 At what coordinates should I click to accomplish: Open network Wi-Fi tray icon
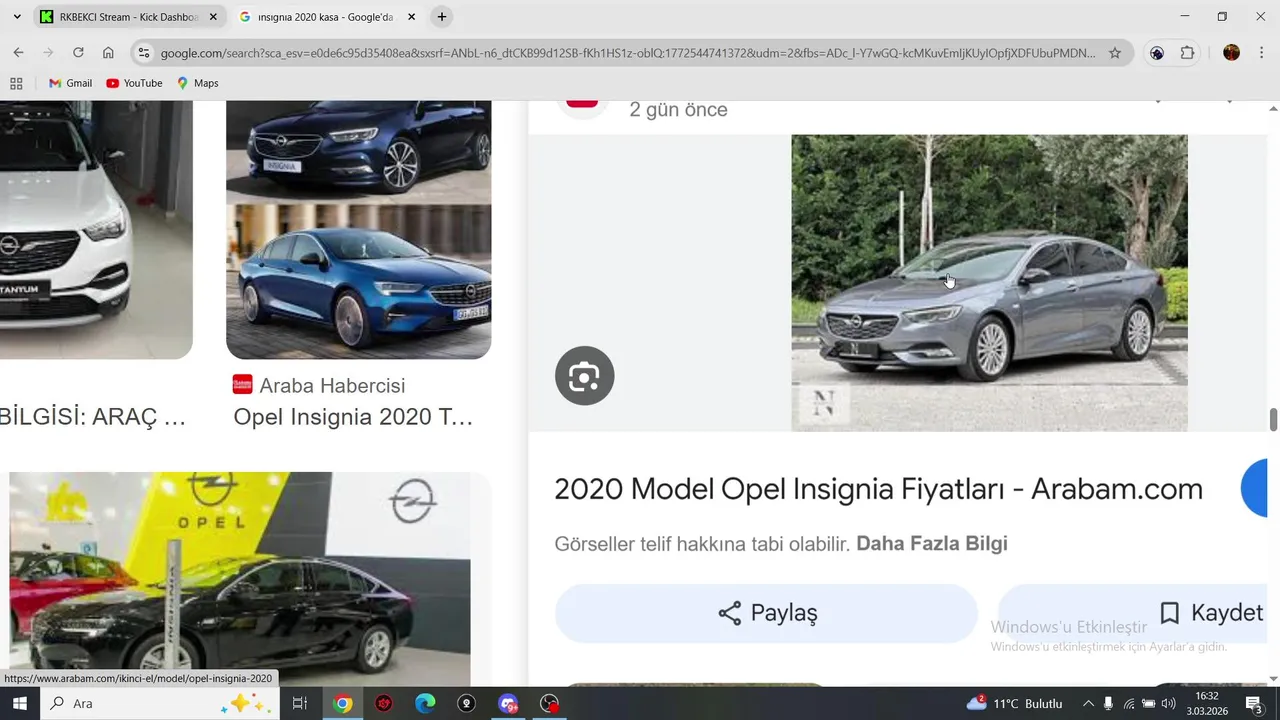pos(1129,703)
